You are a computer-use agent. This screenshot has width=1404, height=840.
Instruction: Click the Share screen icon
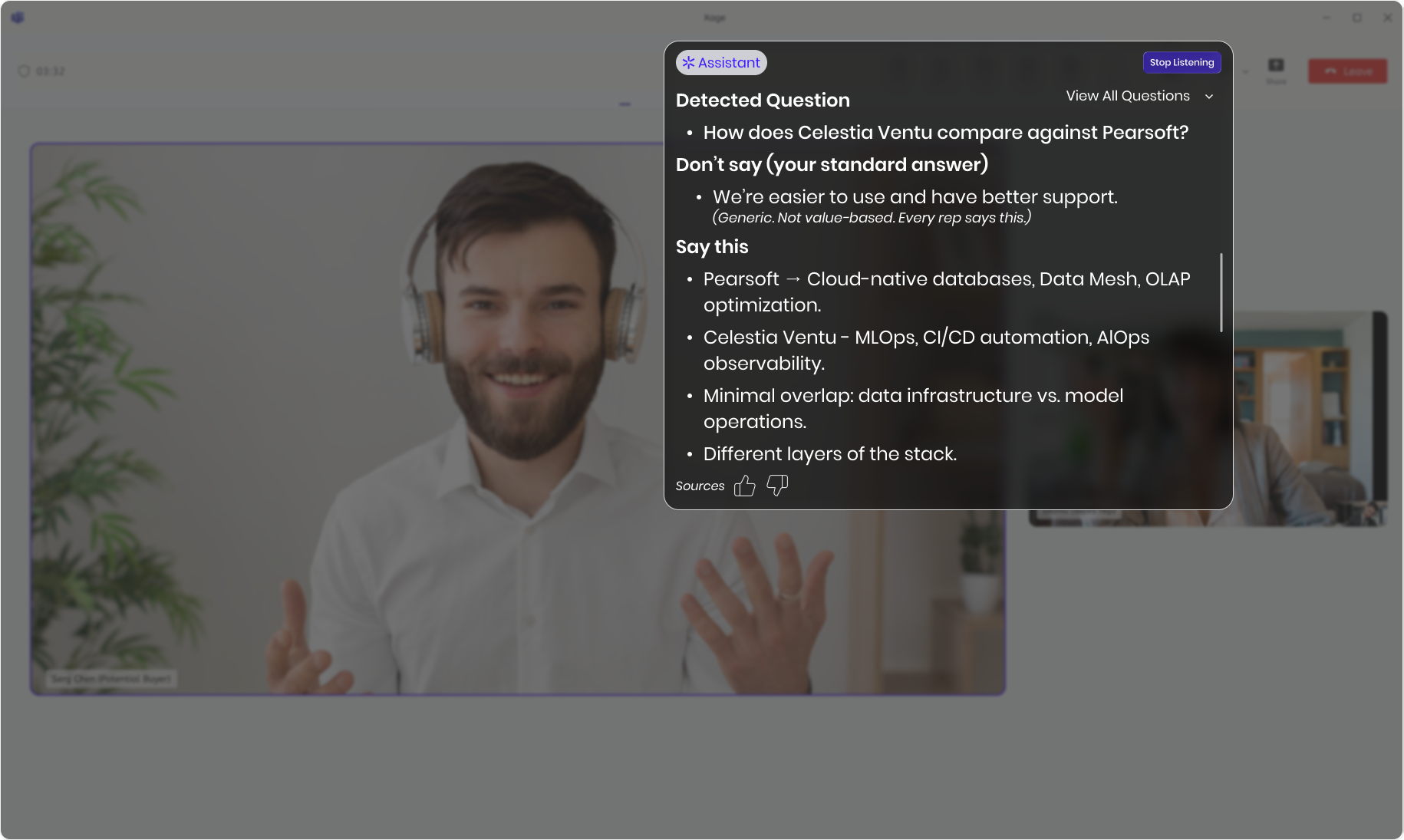(x=1276, y=66)
